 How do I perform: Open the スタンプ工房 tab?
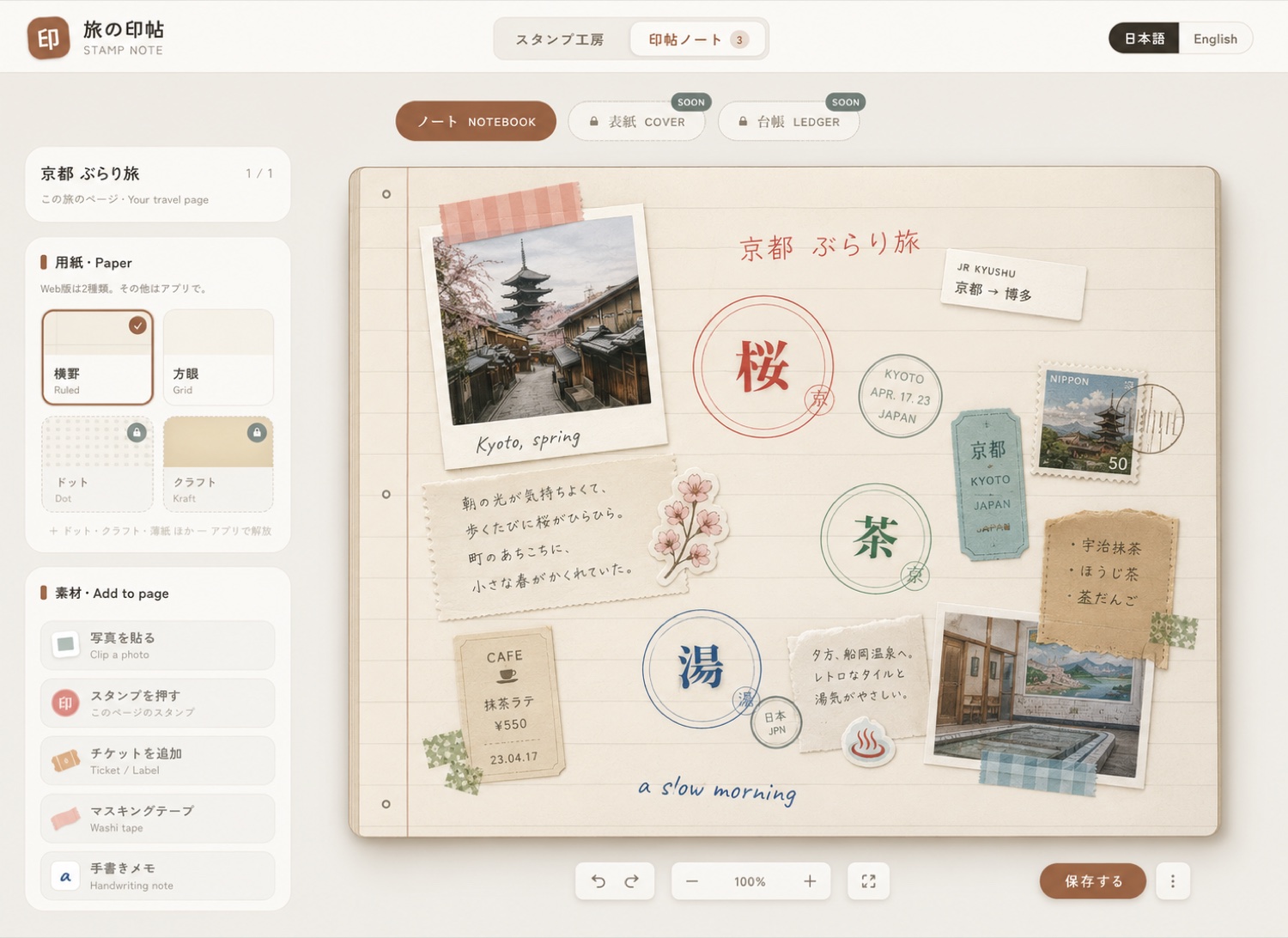[x=560, y=40]
